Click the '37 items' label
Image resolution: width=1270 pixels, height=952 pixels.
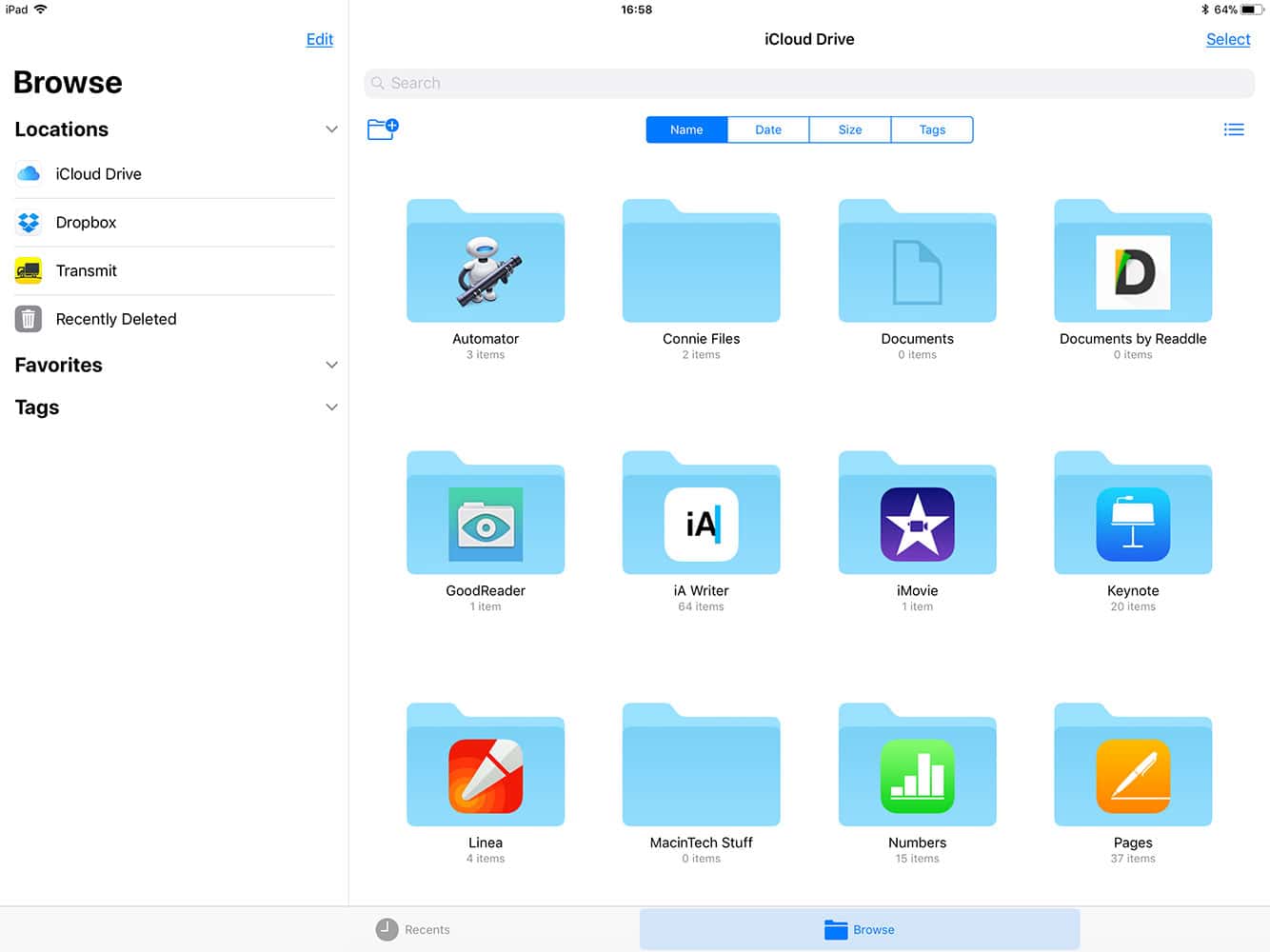coord(1133,859)
